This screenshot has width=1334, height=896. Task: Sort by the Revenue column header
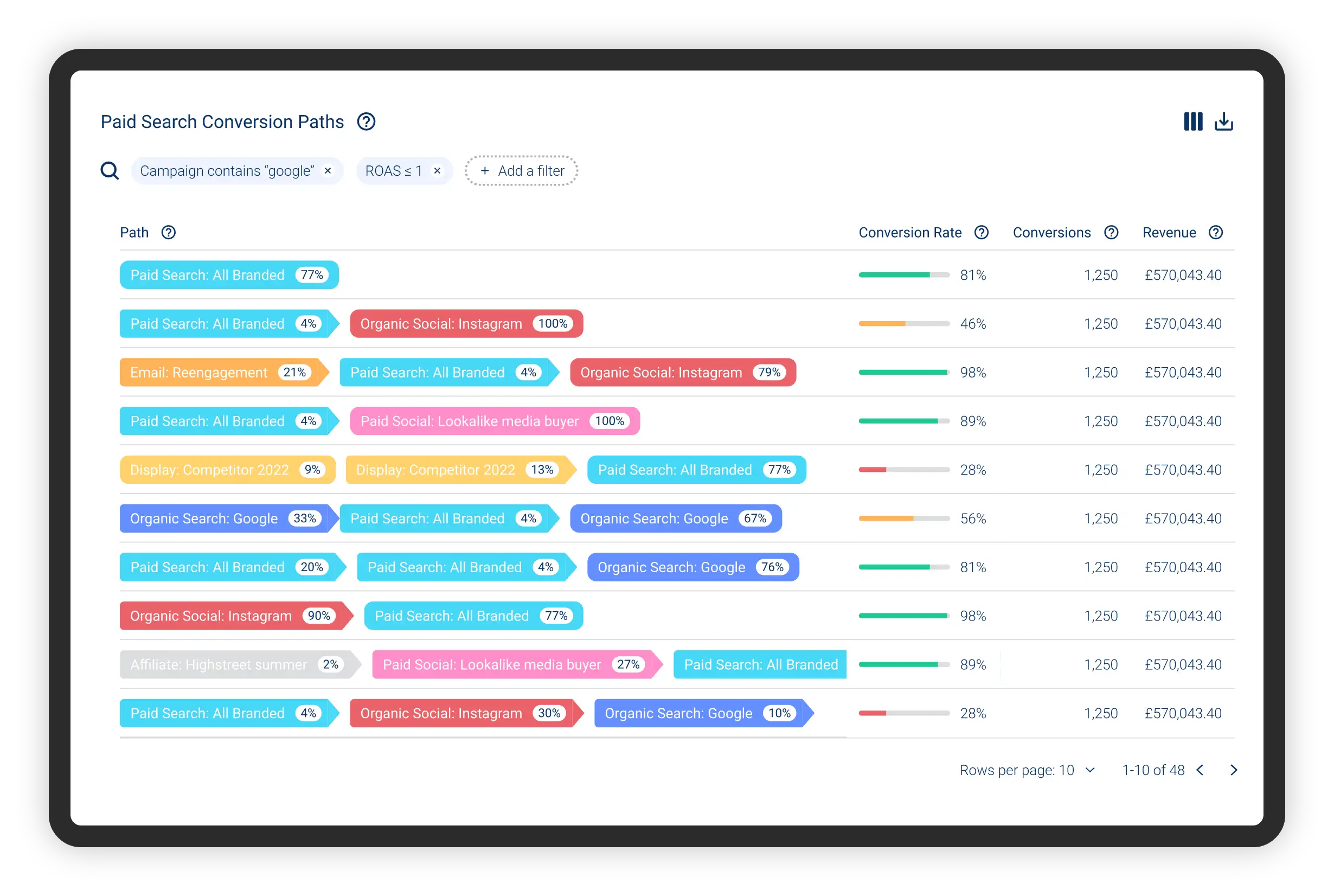1169,233
